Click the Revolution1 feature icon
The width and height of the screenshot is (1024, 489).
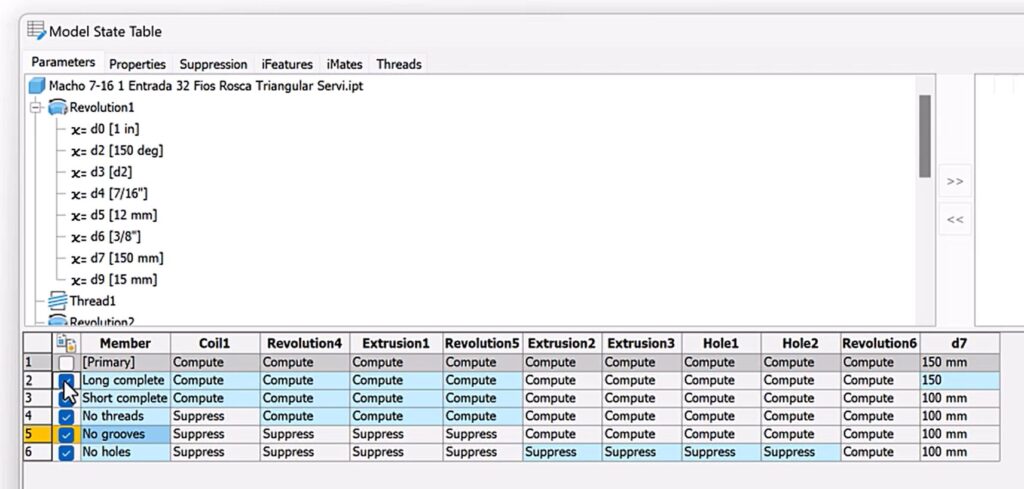(58, 107)
